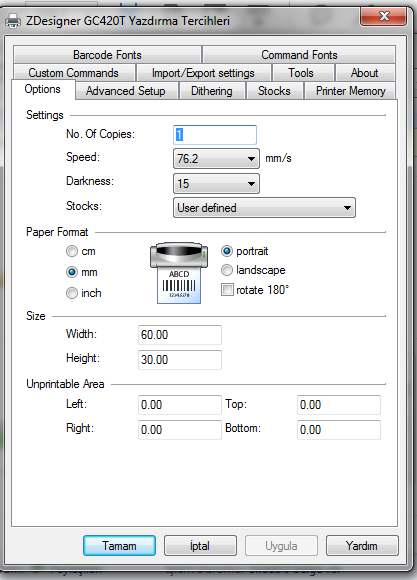Close the printing preferences dialog
417x580 pixels.
point(383,16)
